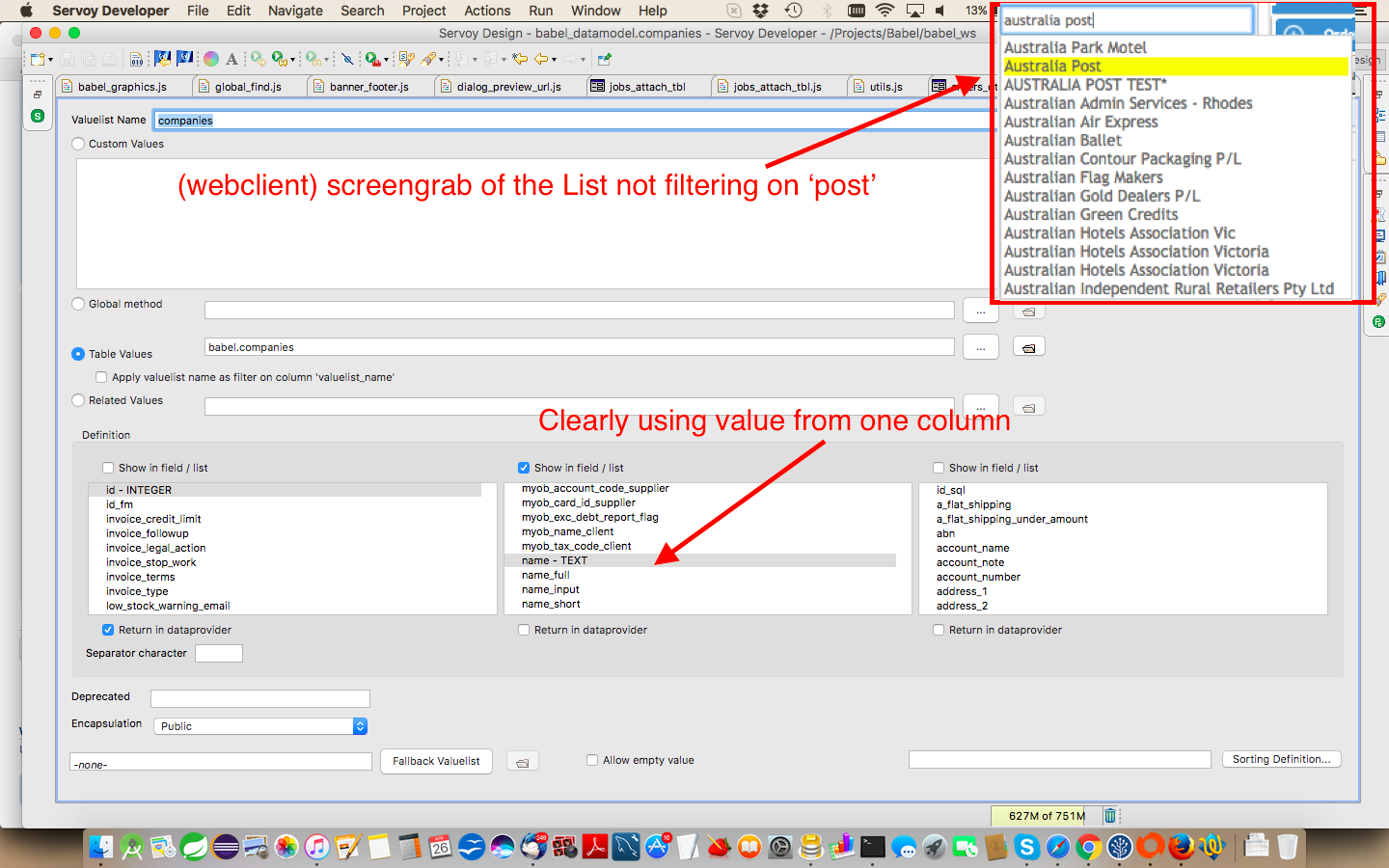
Task: Open the Encapsulation Public dropdown
Action: click(260, 726)
